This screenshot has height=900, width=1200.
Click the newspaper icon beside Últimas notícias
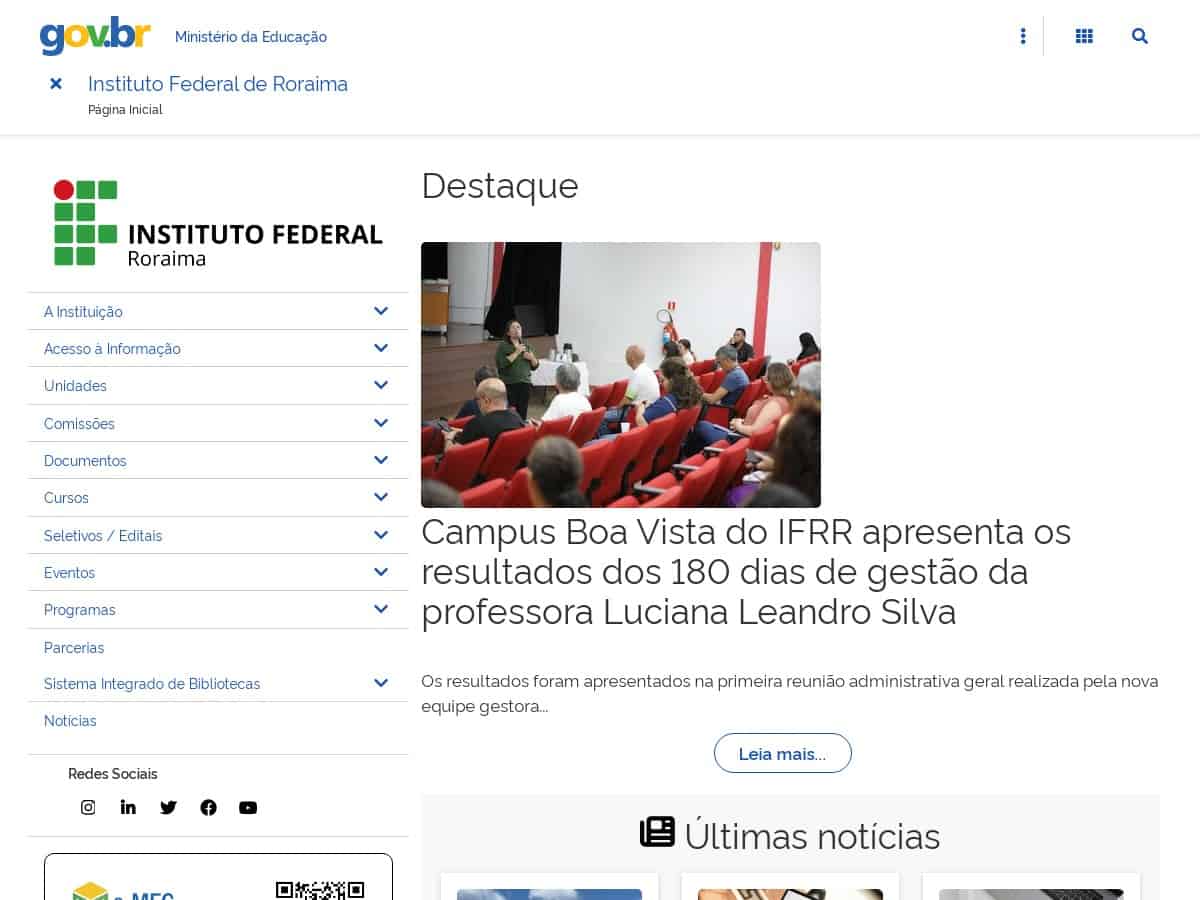click(x=657, y=832)
